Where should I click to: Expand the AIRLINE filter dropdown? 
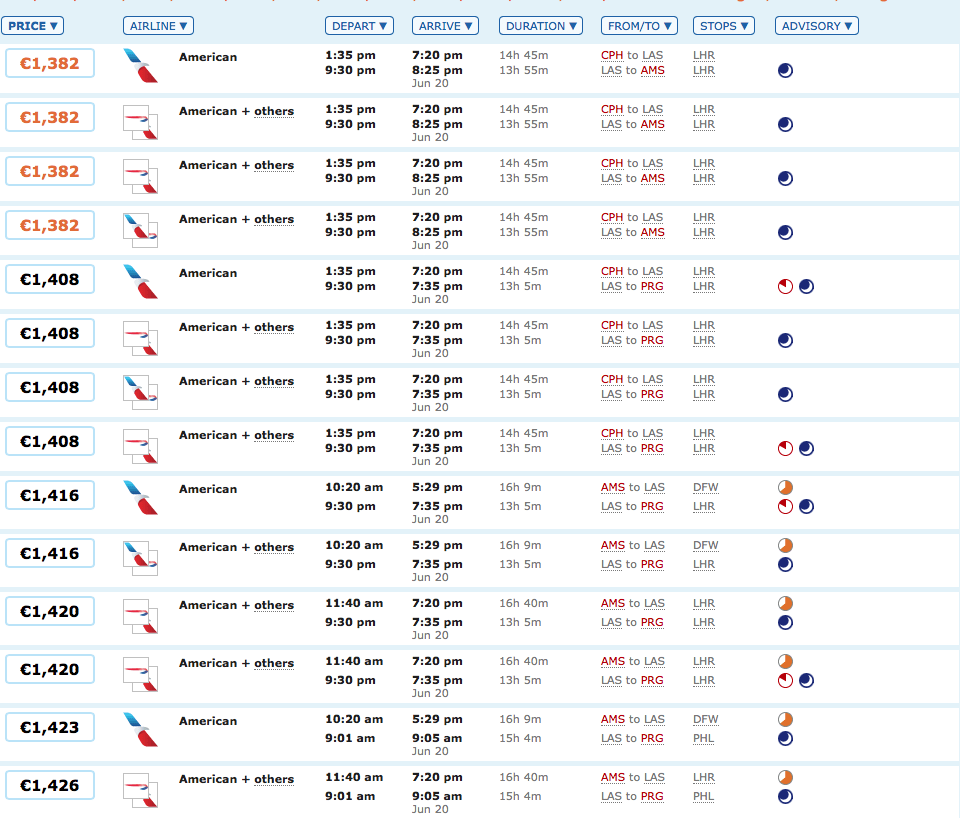click(157, 26)
